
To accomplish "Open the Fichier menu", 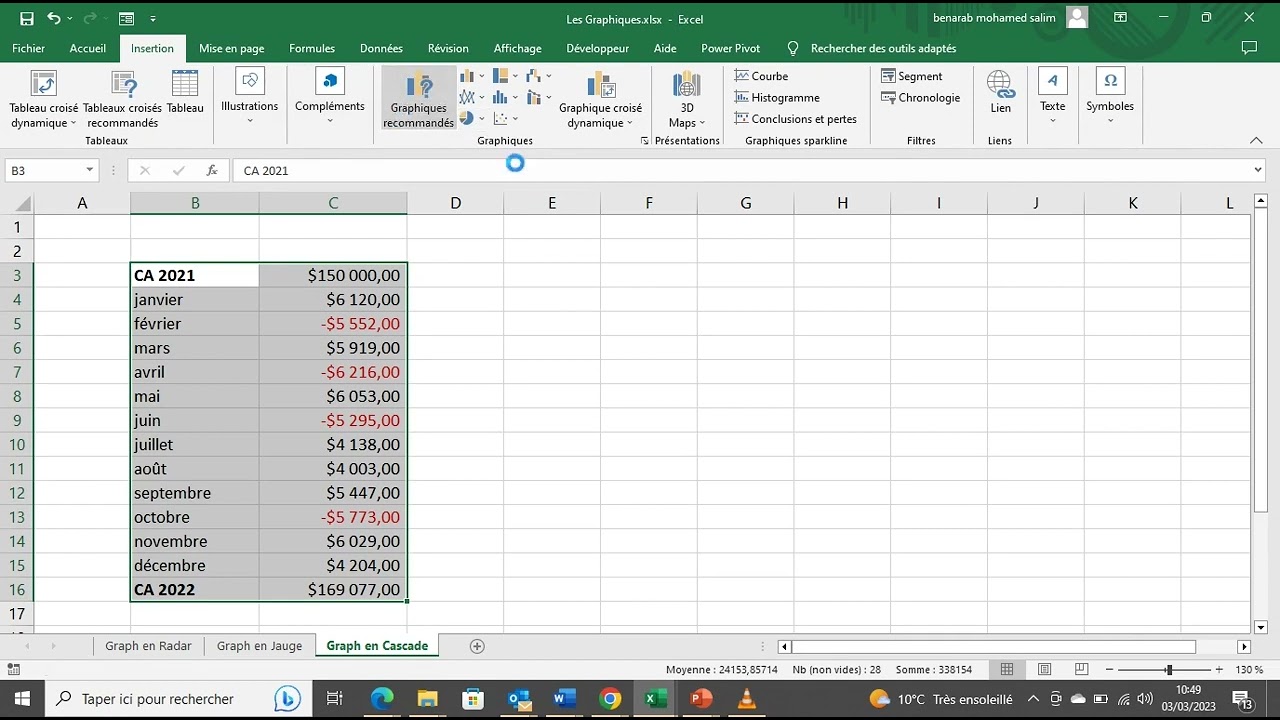I will pos(28,48).
